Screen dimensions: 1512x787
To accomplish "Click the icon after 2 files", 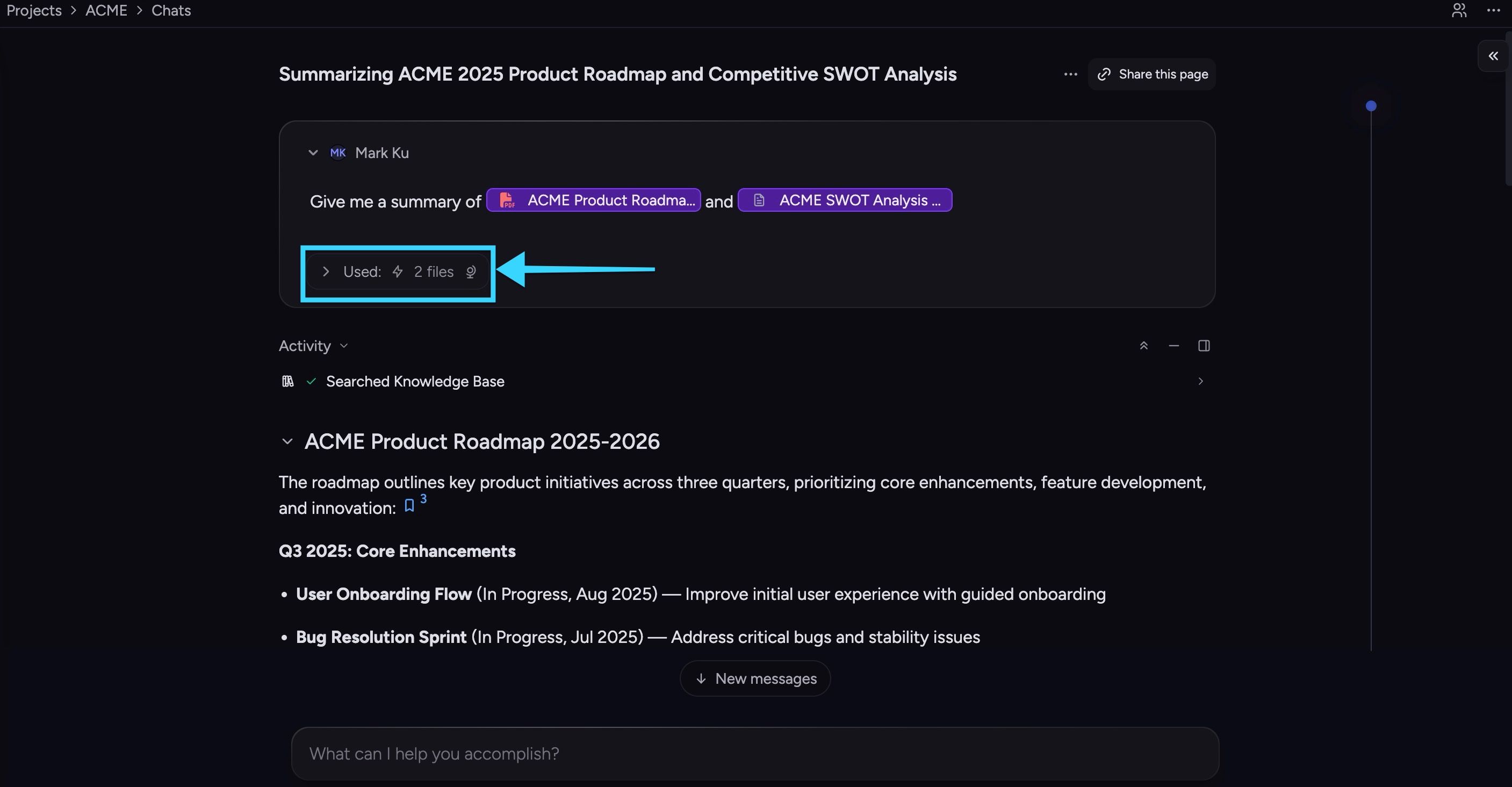I will pyautogui.click(x=471, y=272).
